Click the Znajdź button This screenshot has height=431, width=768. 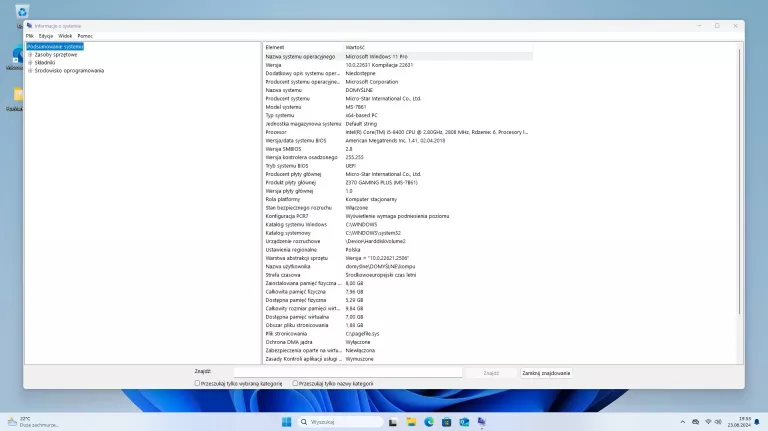(x=491, y=373)
